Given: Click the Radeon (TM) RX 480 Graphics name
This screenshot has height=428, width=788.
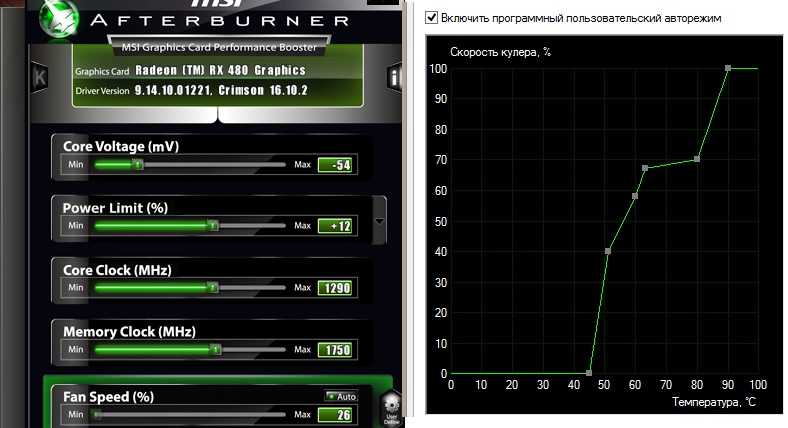Looking at the screenshot, I should pyautogui.click(x=220, y=70).
